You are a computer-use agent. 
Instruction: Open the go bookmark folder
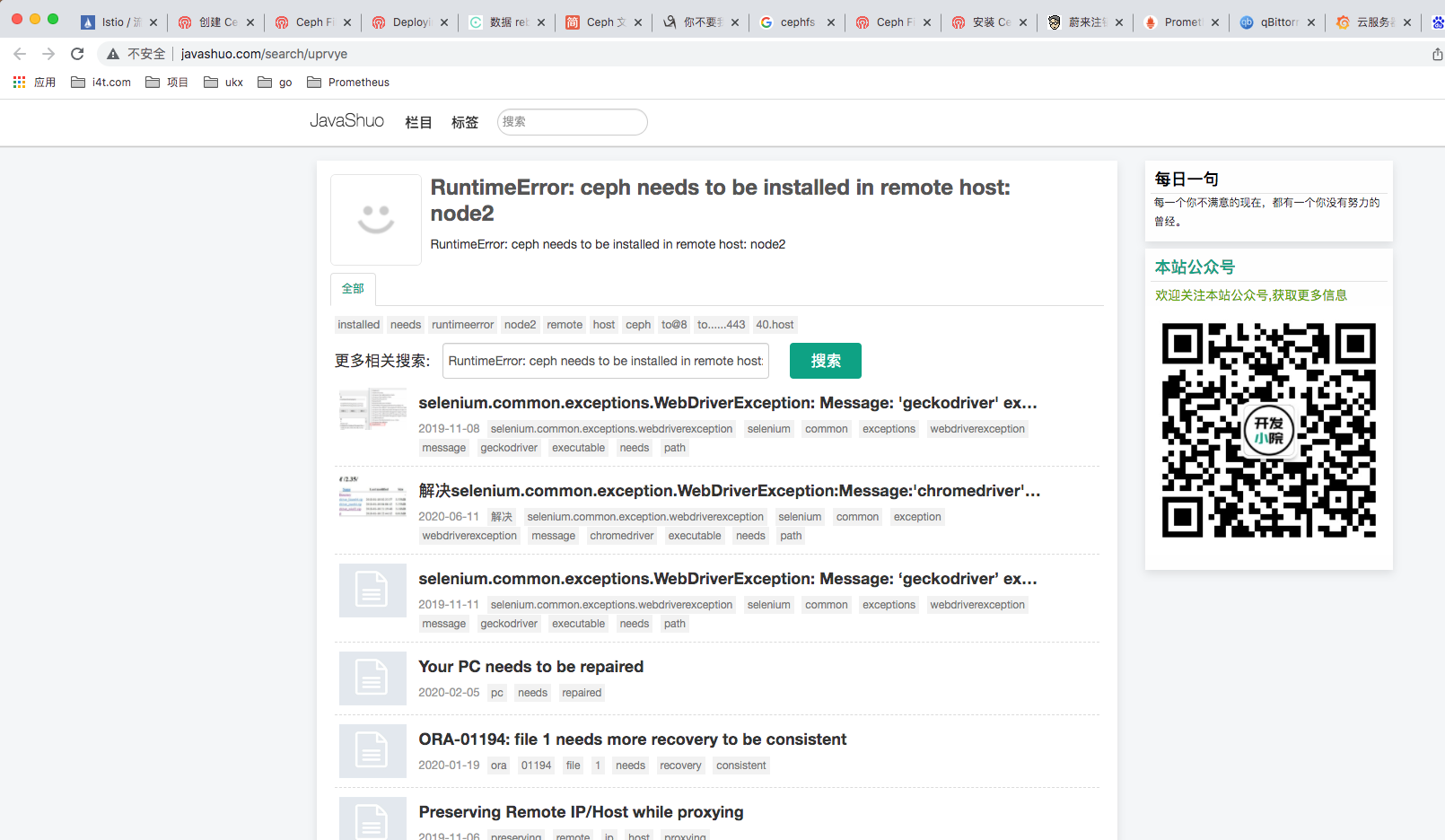tap(275, 82)
